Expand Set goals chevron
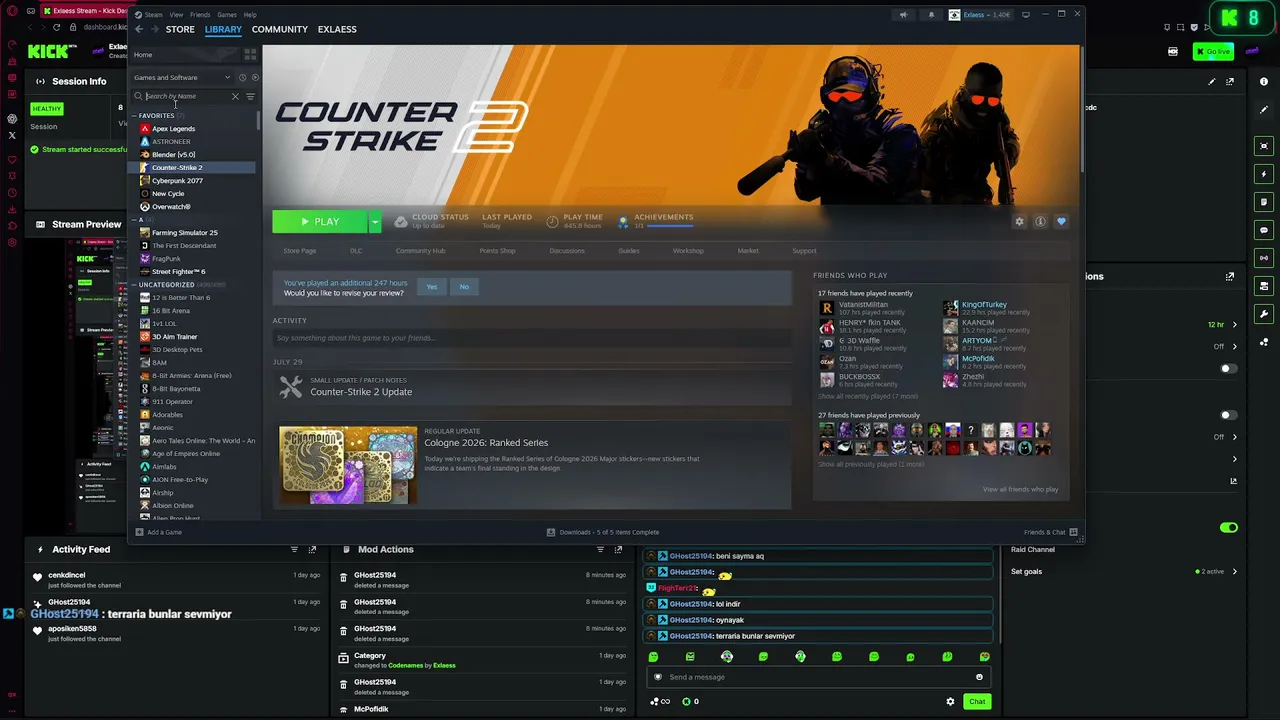1280x720 pixels. 1234,572
